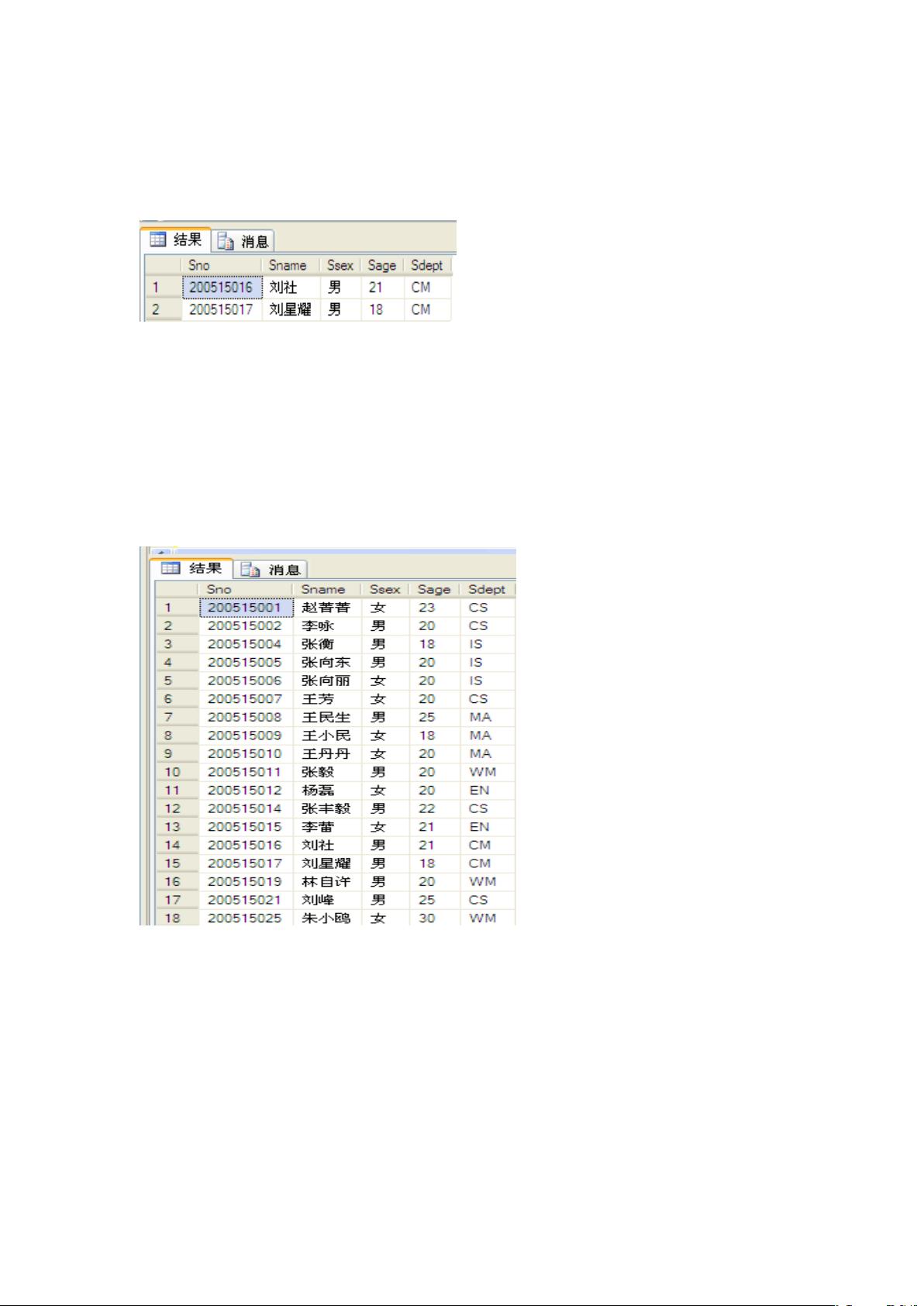Click Ssex column header in lower table

pos(384,589)
